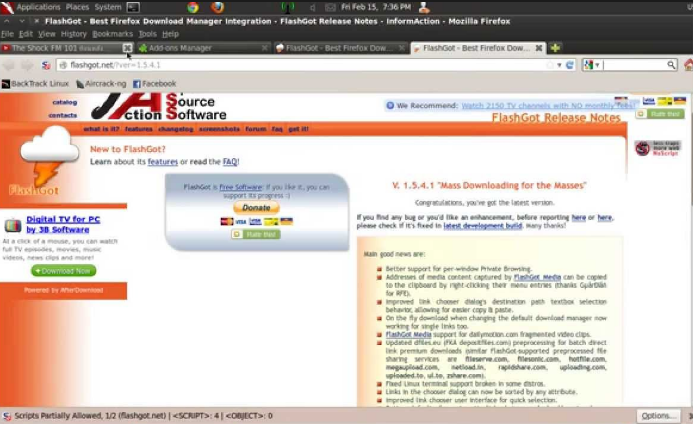Open the latest development build link
The width and height of the screenshot is (693, 424).
(483, 225)
